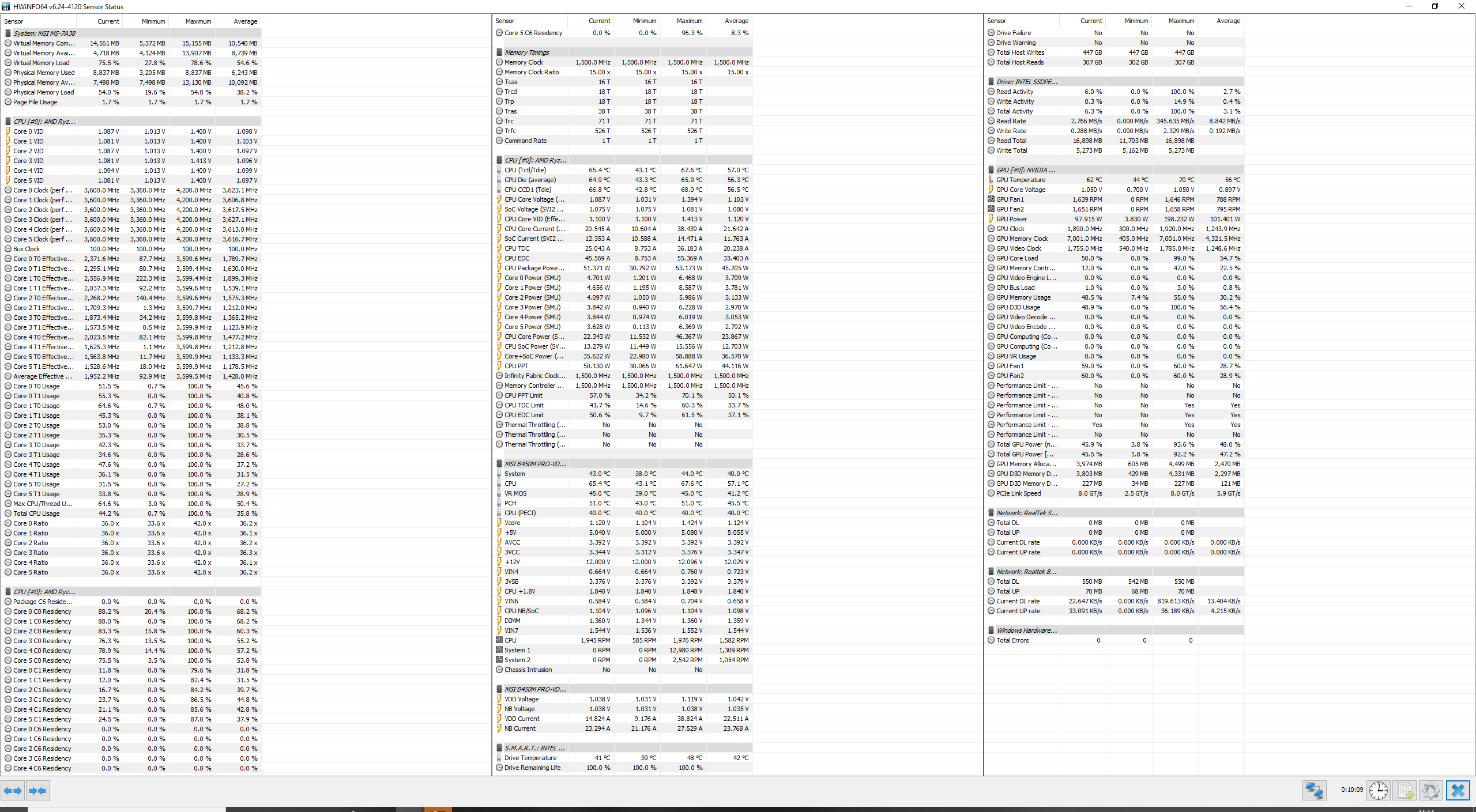Click the Maximum column header in middle panel
Screen dimensions: 1476x812
coord(690,21)
